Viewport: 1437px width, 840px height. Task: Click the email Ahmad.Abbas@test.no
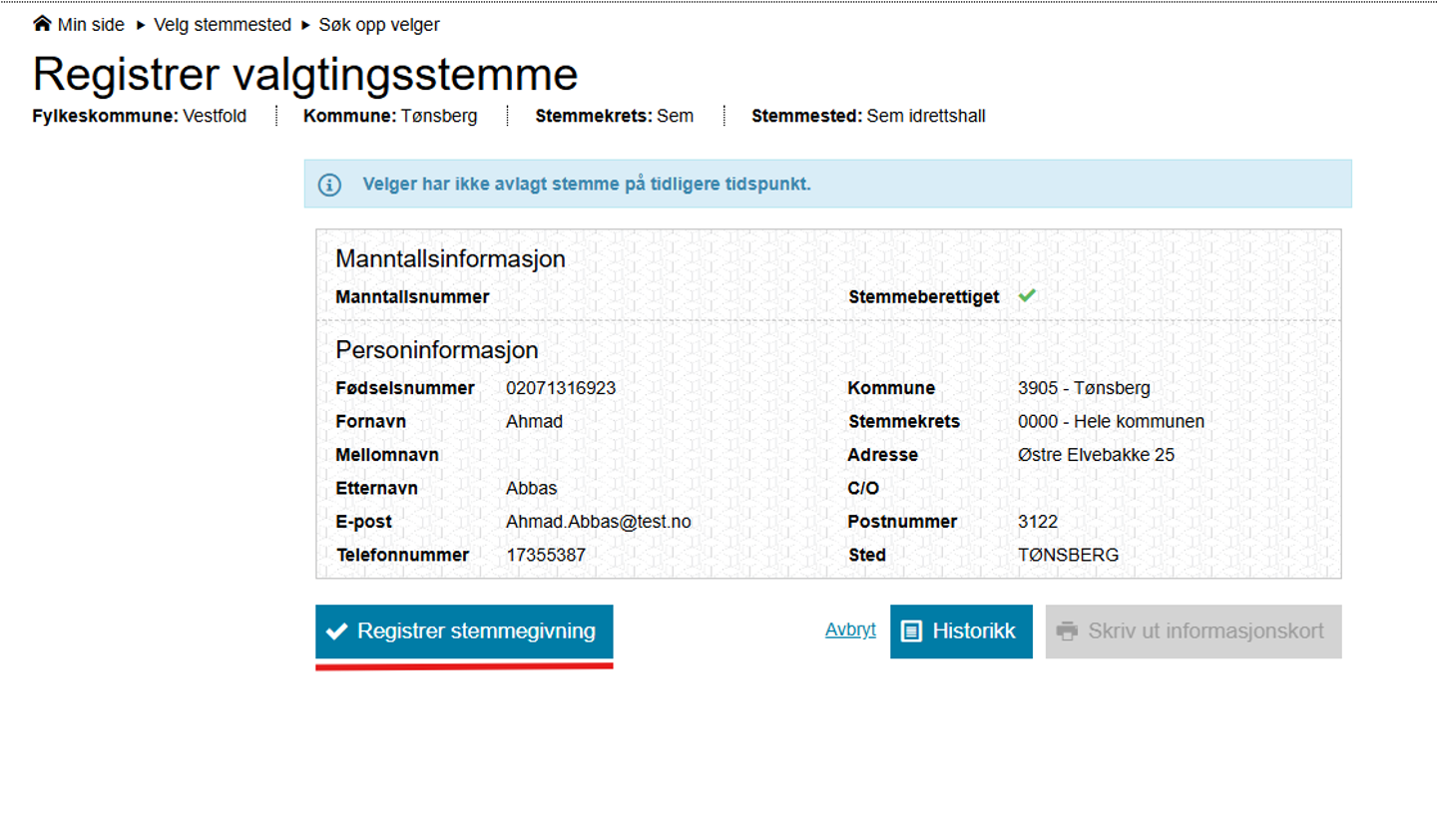[x=598, y=522]
